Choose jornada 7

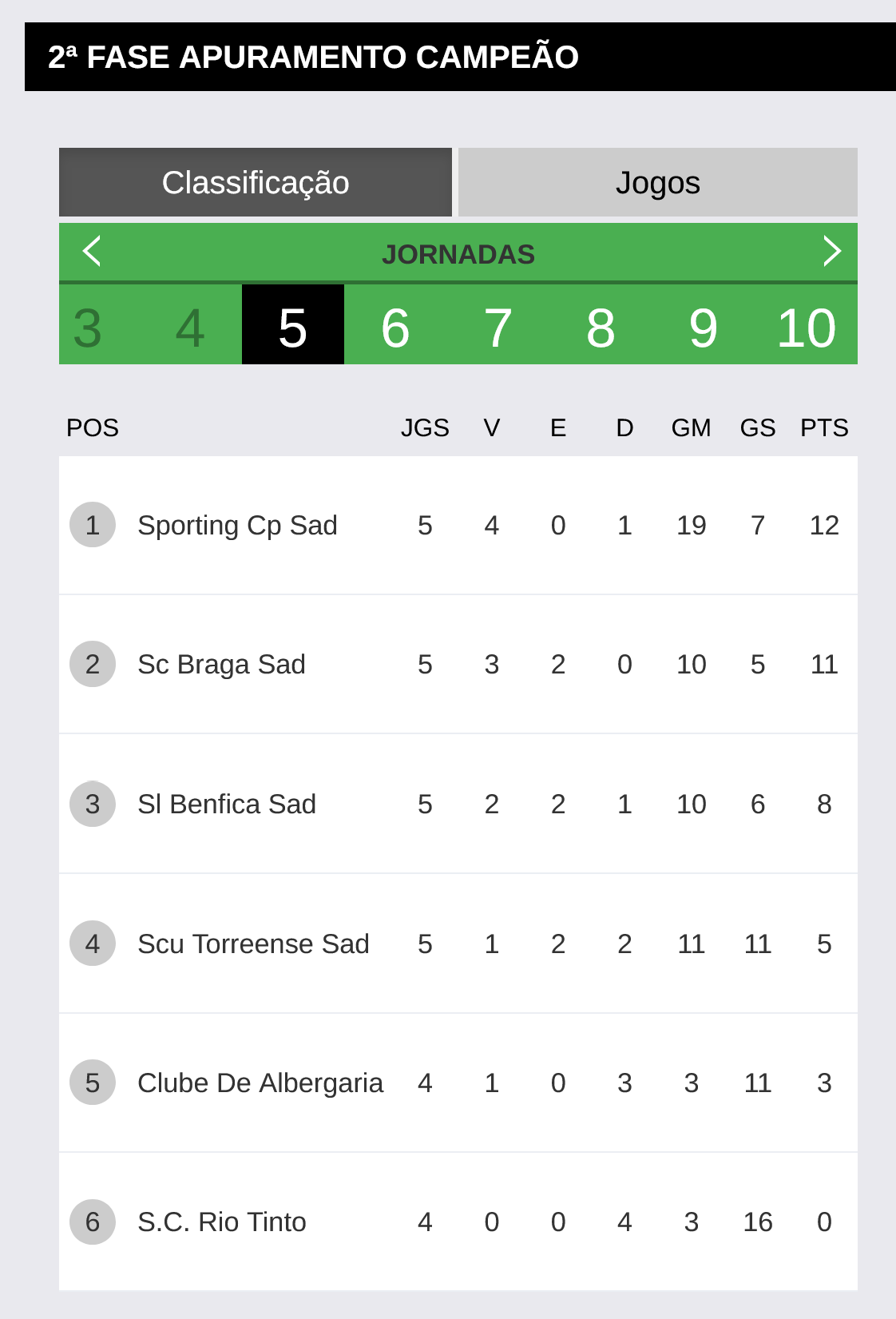(498, 328)
